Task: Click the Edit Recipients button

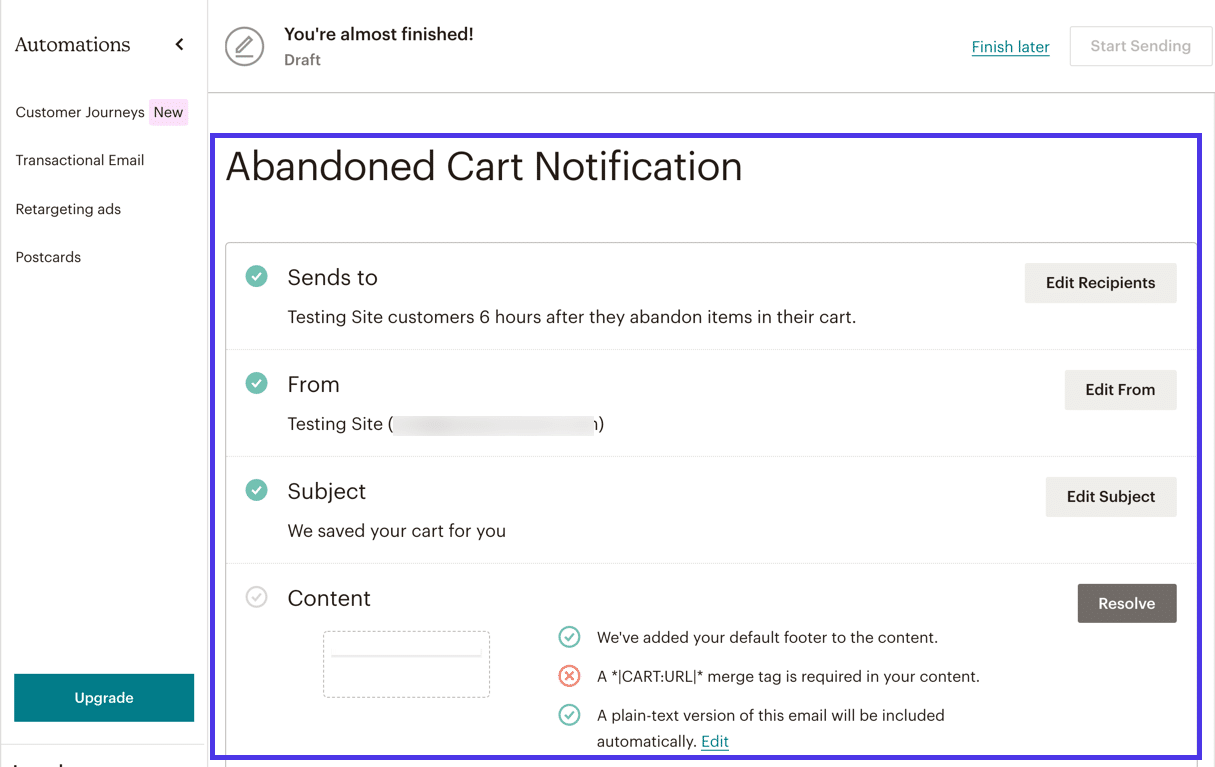Action: (x=1100, y=283)
